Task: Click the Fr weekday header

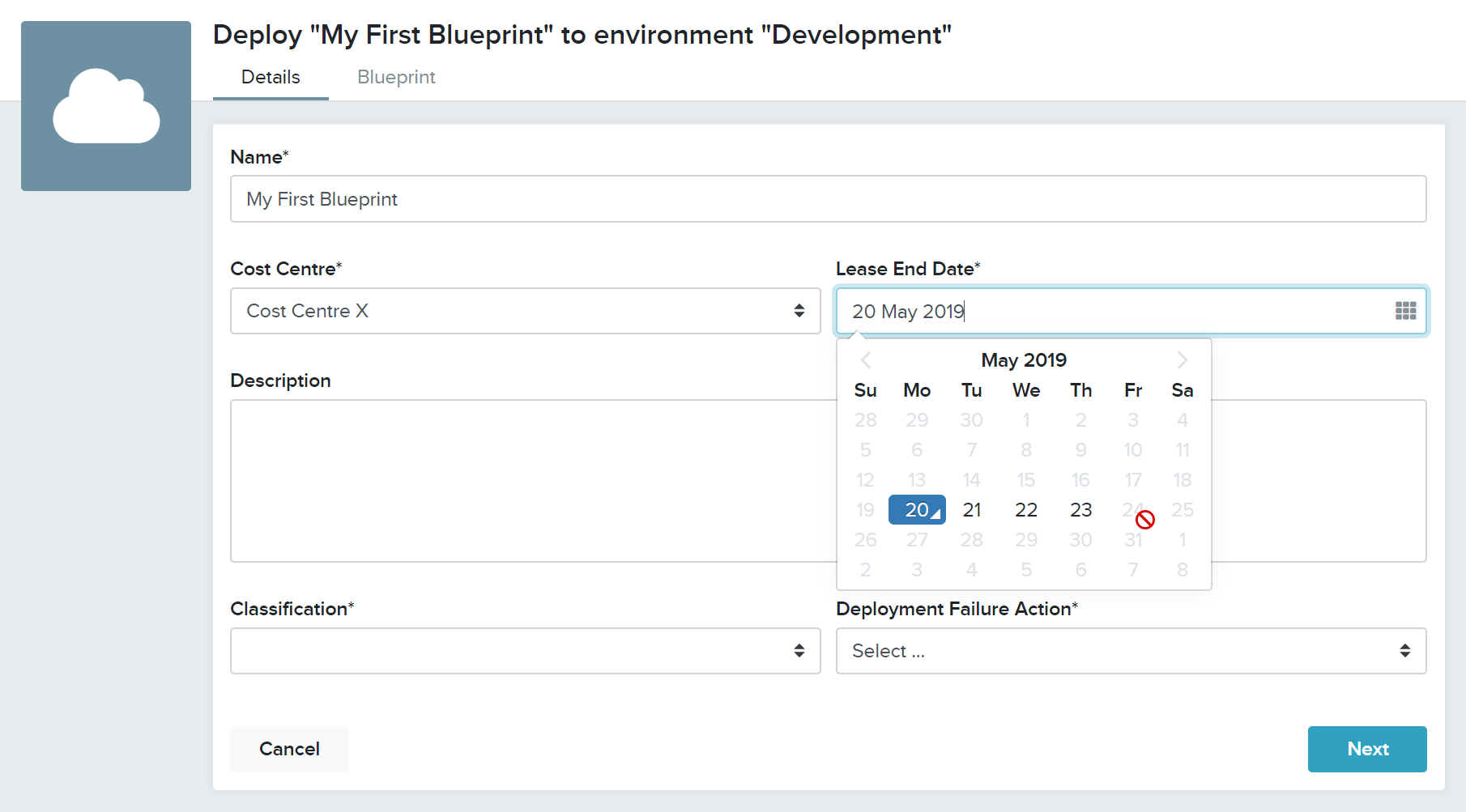Action: click(x=1133, y=390)
